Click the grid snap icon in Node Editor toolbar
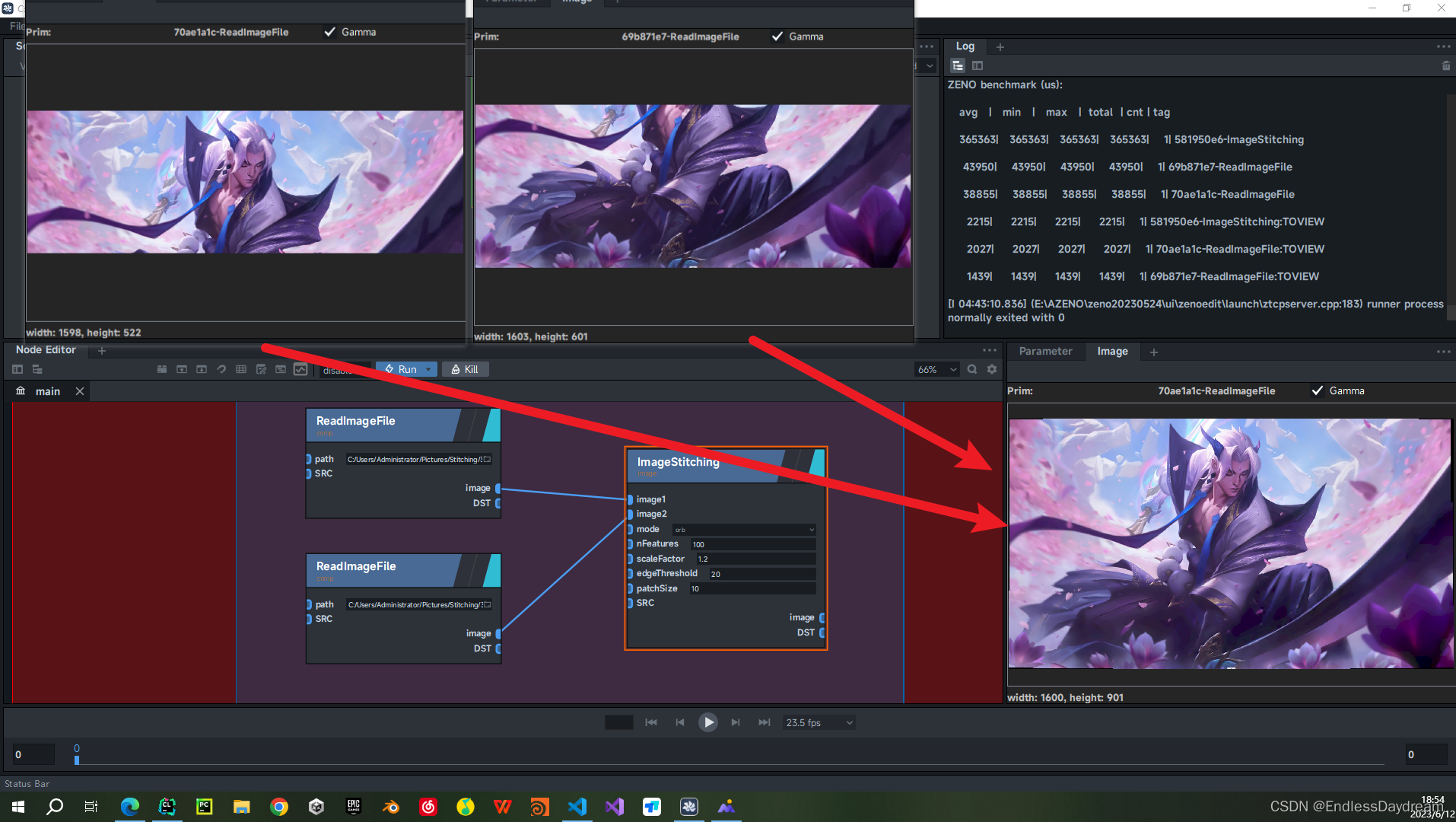The image size is (1456, 822). 241,369
